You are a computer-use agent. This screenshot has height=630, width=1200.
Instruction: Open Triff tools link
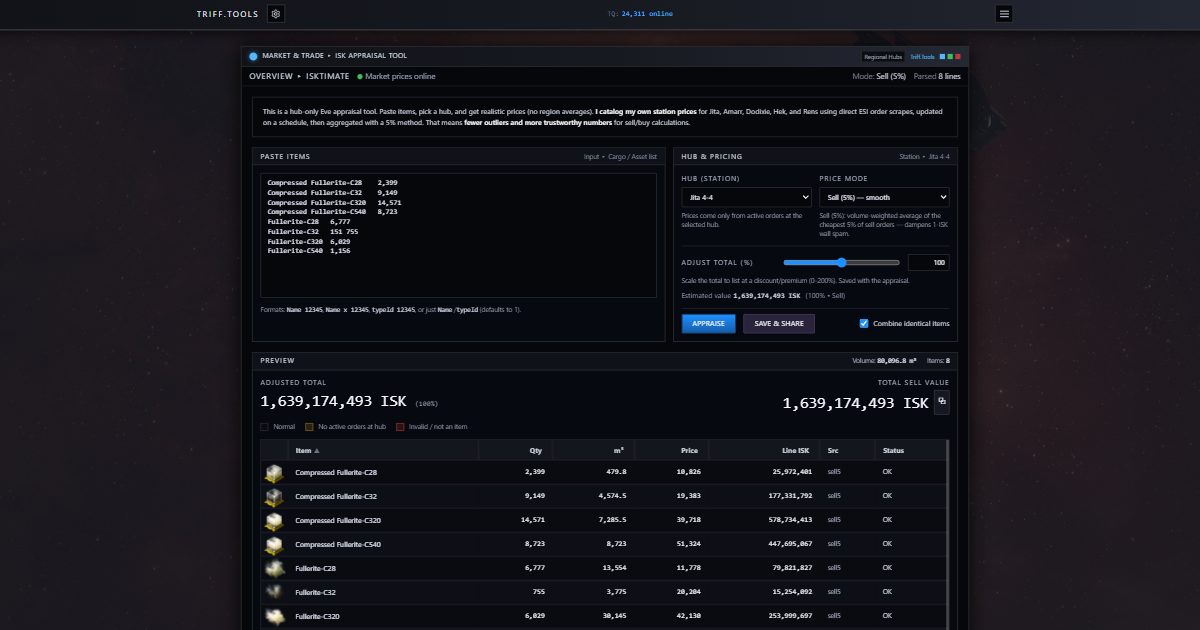coord(922,57)
